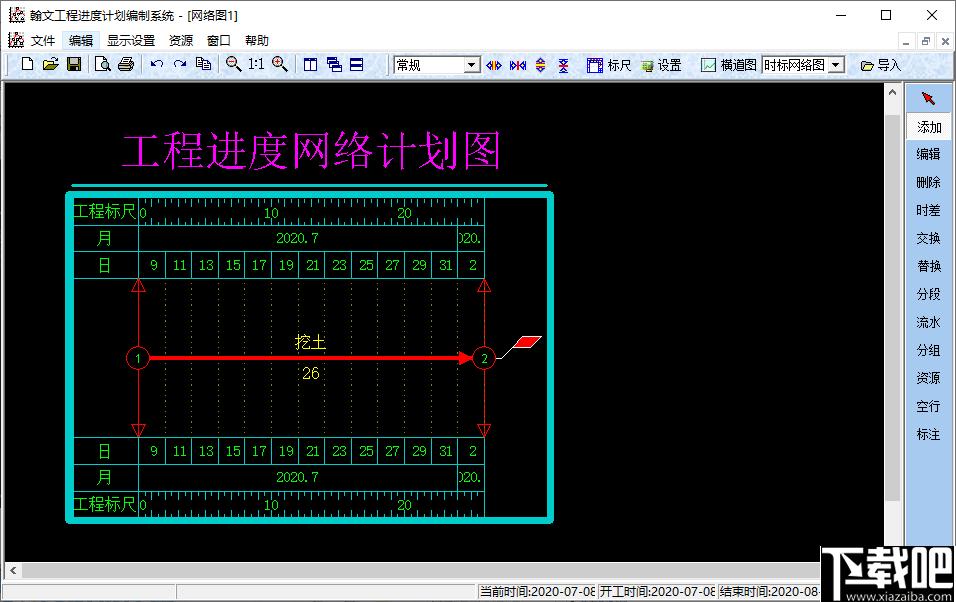Zoom out with the minus magnifier
Screen dimensions: 956x602
tap(234, 65)
